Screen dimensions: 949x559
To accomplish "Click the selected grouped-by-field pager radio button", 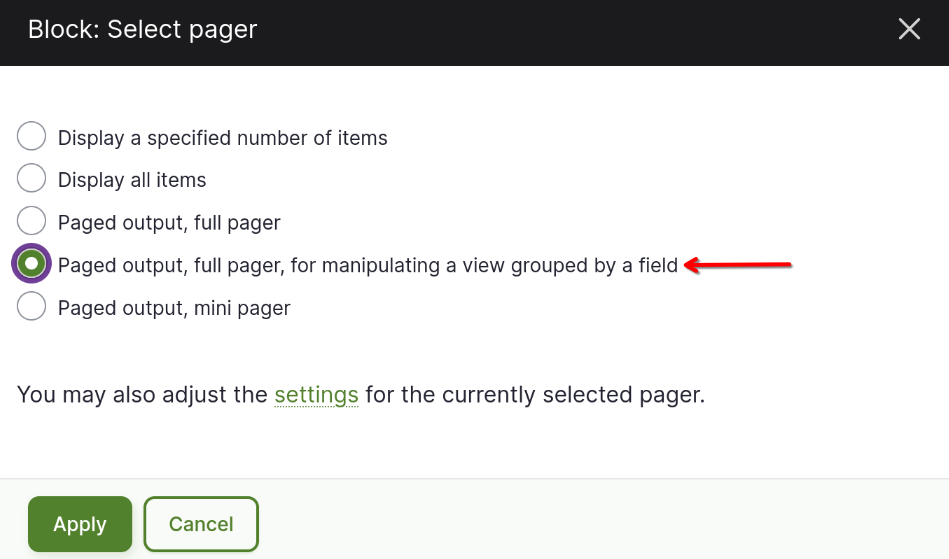I will 31,263.
